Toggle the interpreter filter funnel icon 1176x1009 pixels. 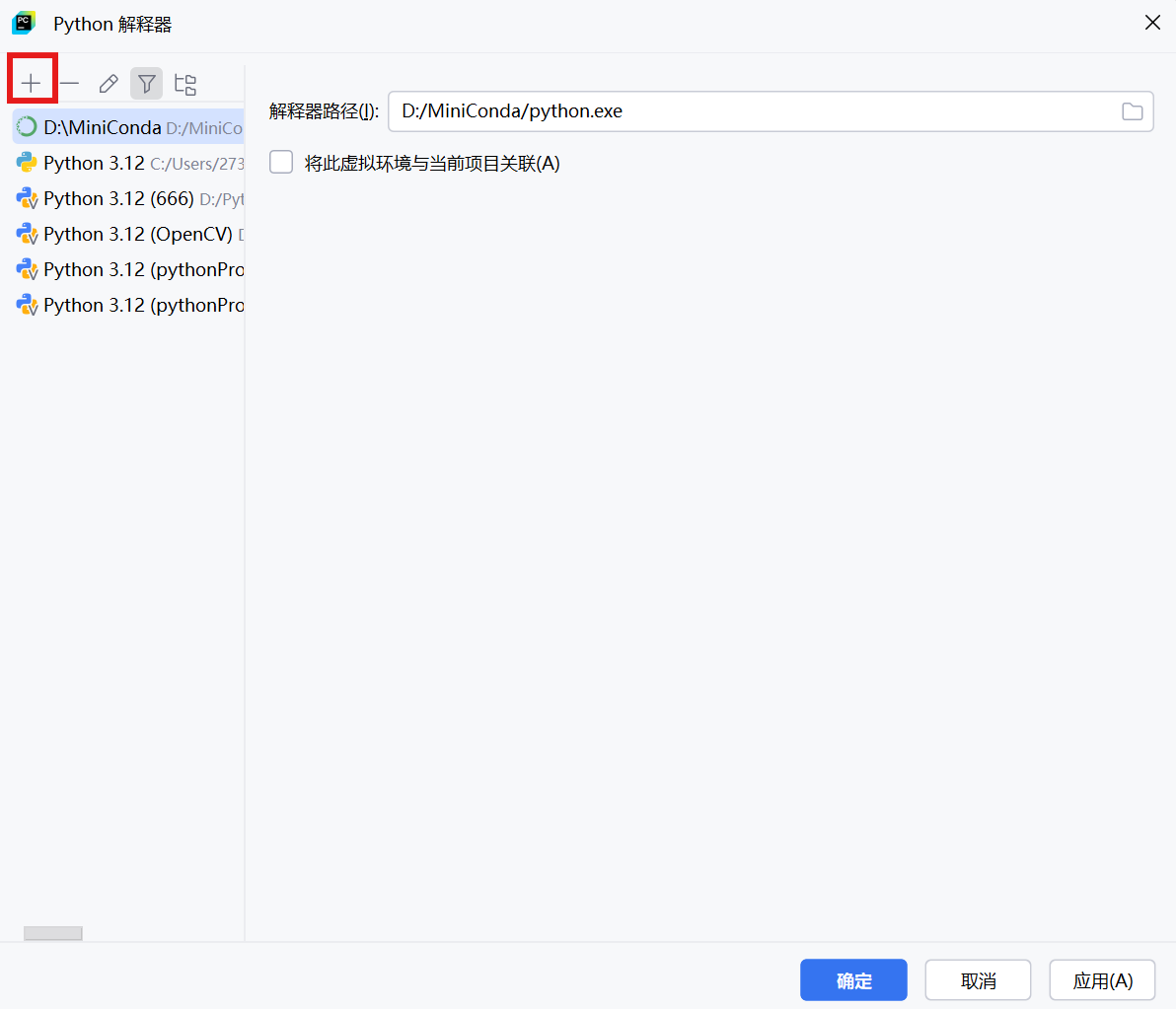tap(146, 83)
